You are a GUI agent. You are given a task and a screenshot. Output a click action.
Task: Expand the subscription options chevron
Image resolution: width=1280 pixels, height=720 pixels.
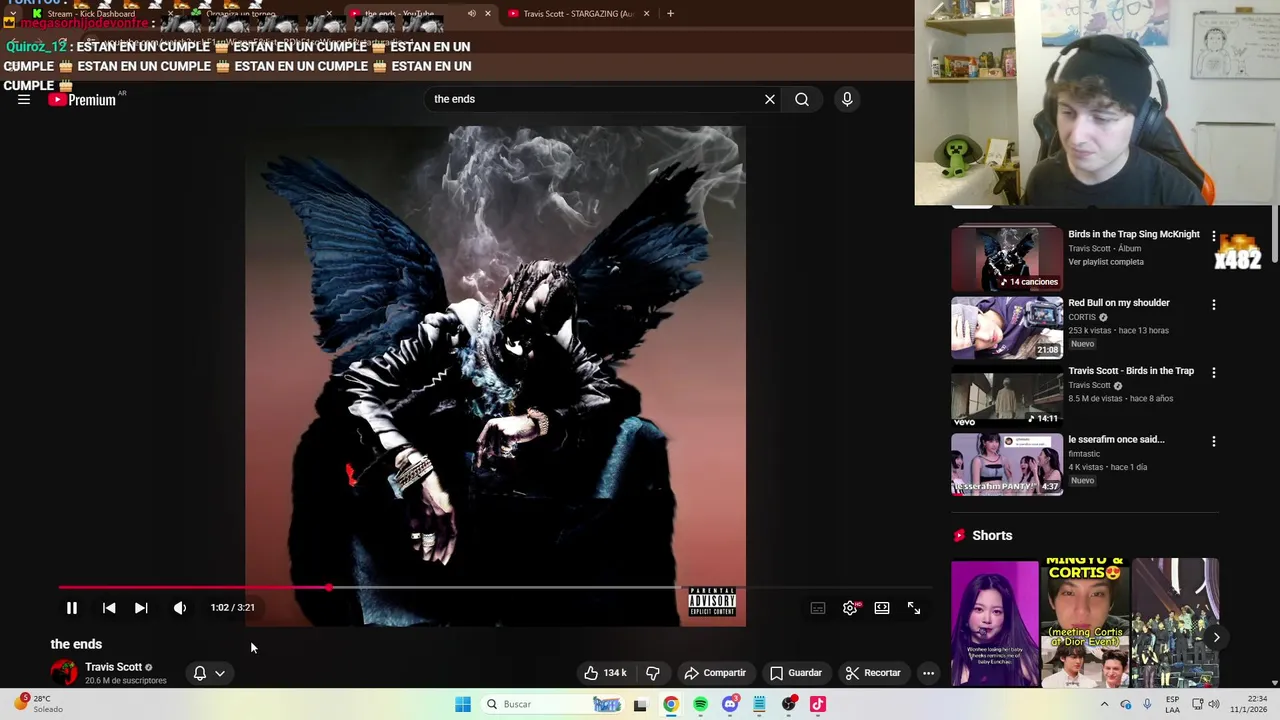(x=220, y=673)
